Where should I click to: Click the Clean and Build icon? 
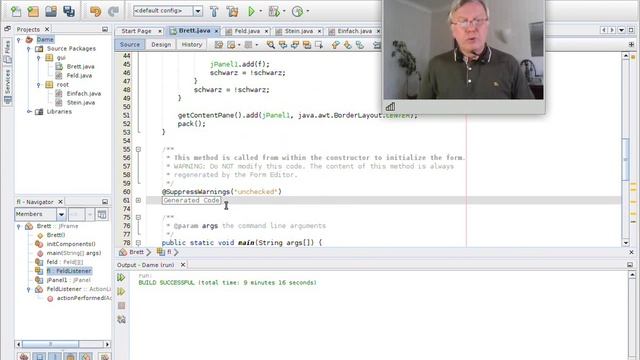[x=232, y=11]
